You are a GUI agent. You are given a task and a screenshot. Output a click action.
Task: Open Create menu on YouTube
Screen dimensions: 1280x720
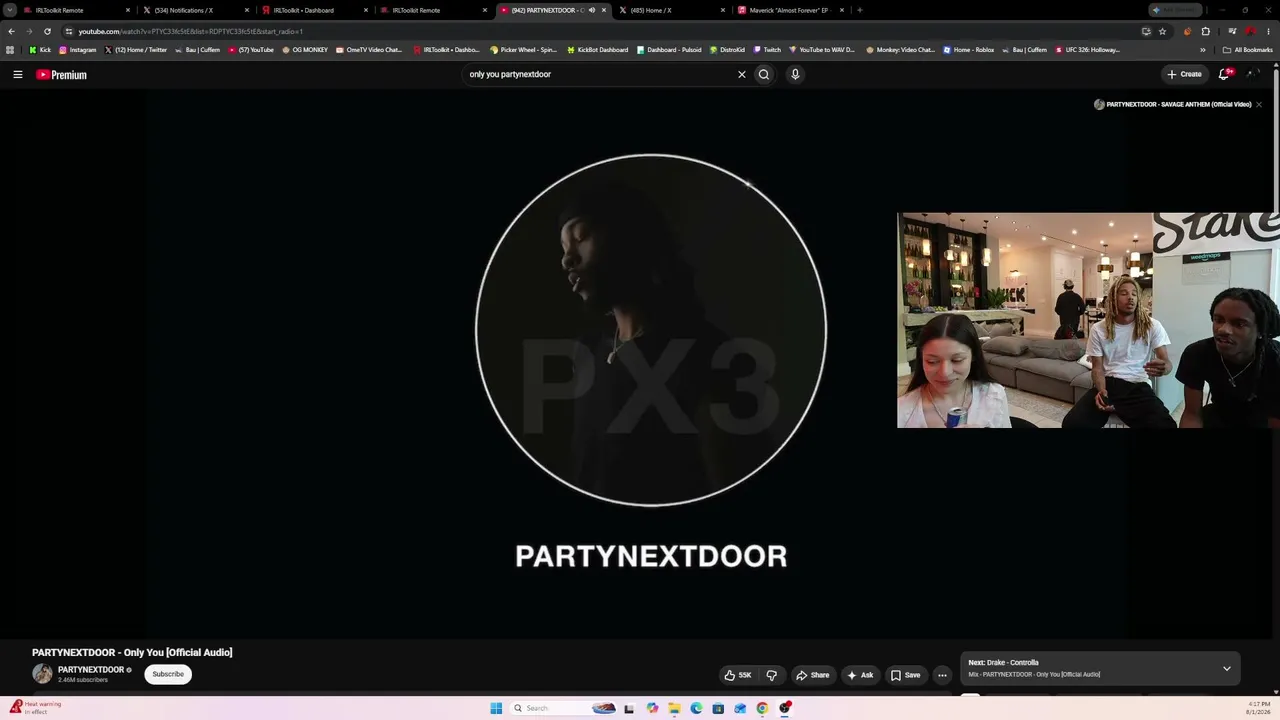pos(1184,74)
